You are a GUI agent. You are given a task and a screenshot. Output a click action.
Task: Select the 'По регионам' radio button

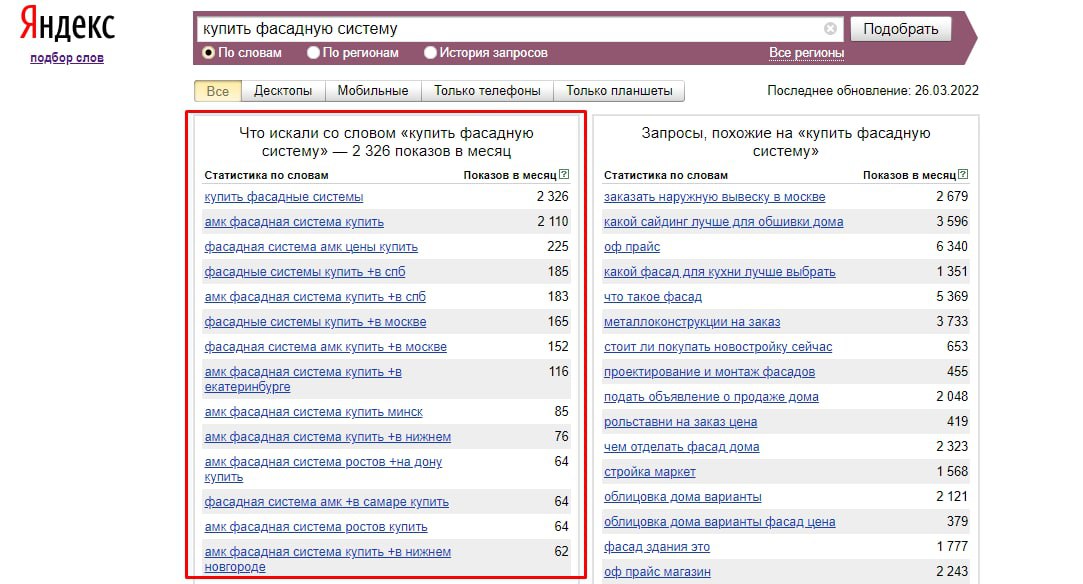click(314, 53)
